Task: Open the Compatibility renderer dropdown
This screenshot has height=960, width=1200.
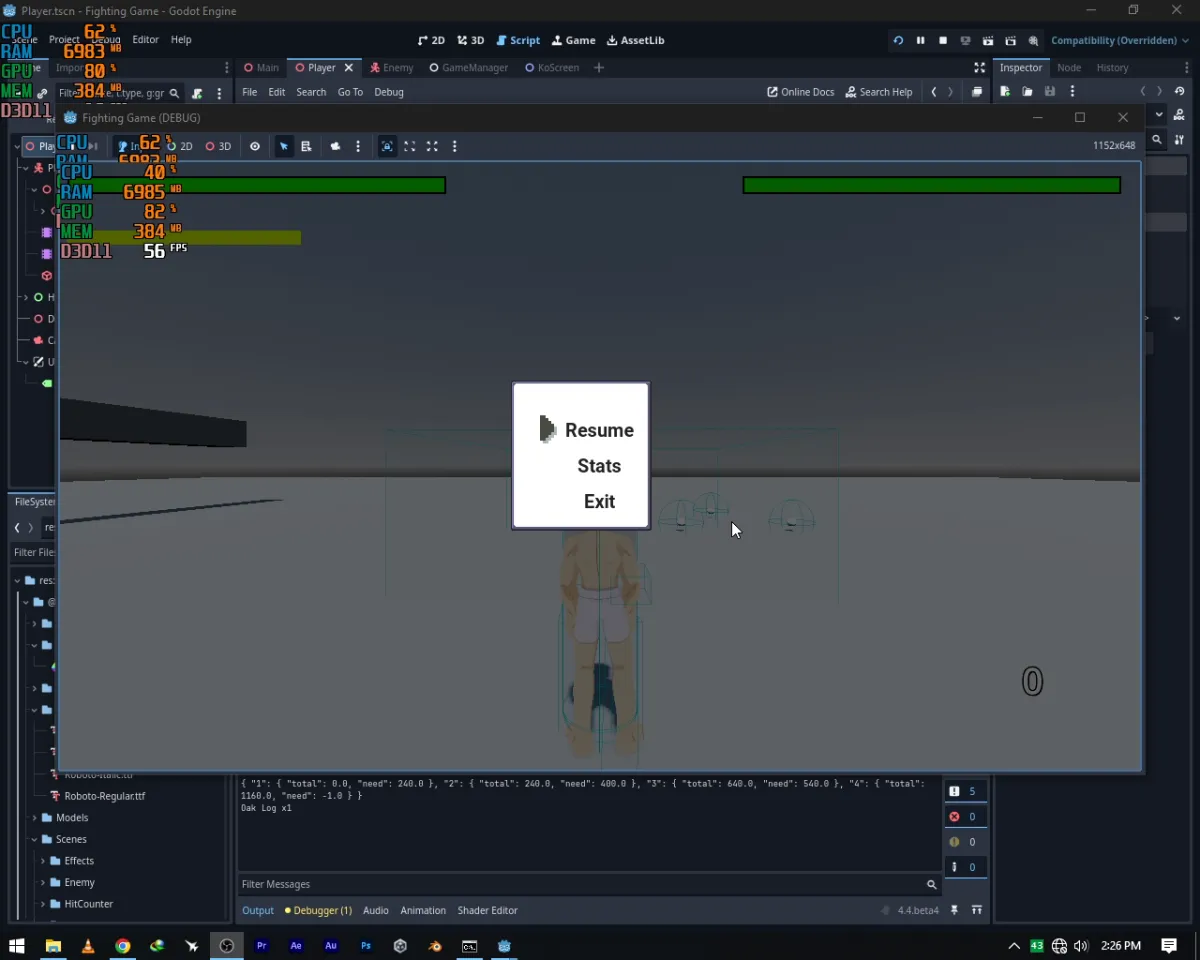Action: tap(1119, 40)
